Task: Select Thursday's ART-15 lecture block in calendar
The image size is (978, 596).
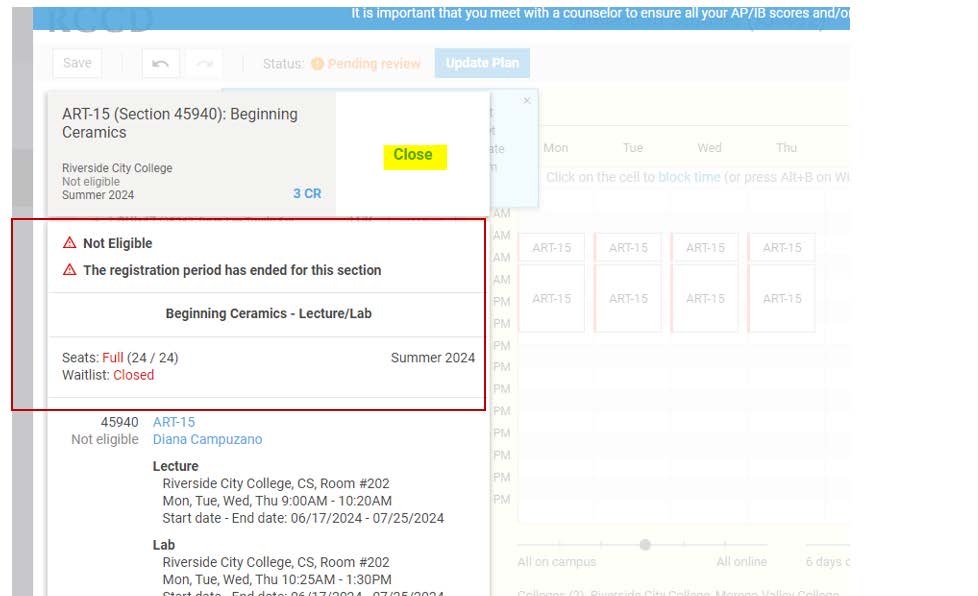Action: 782,248
